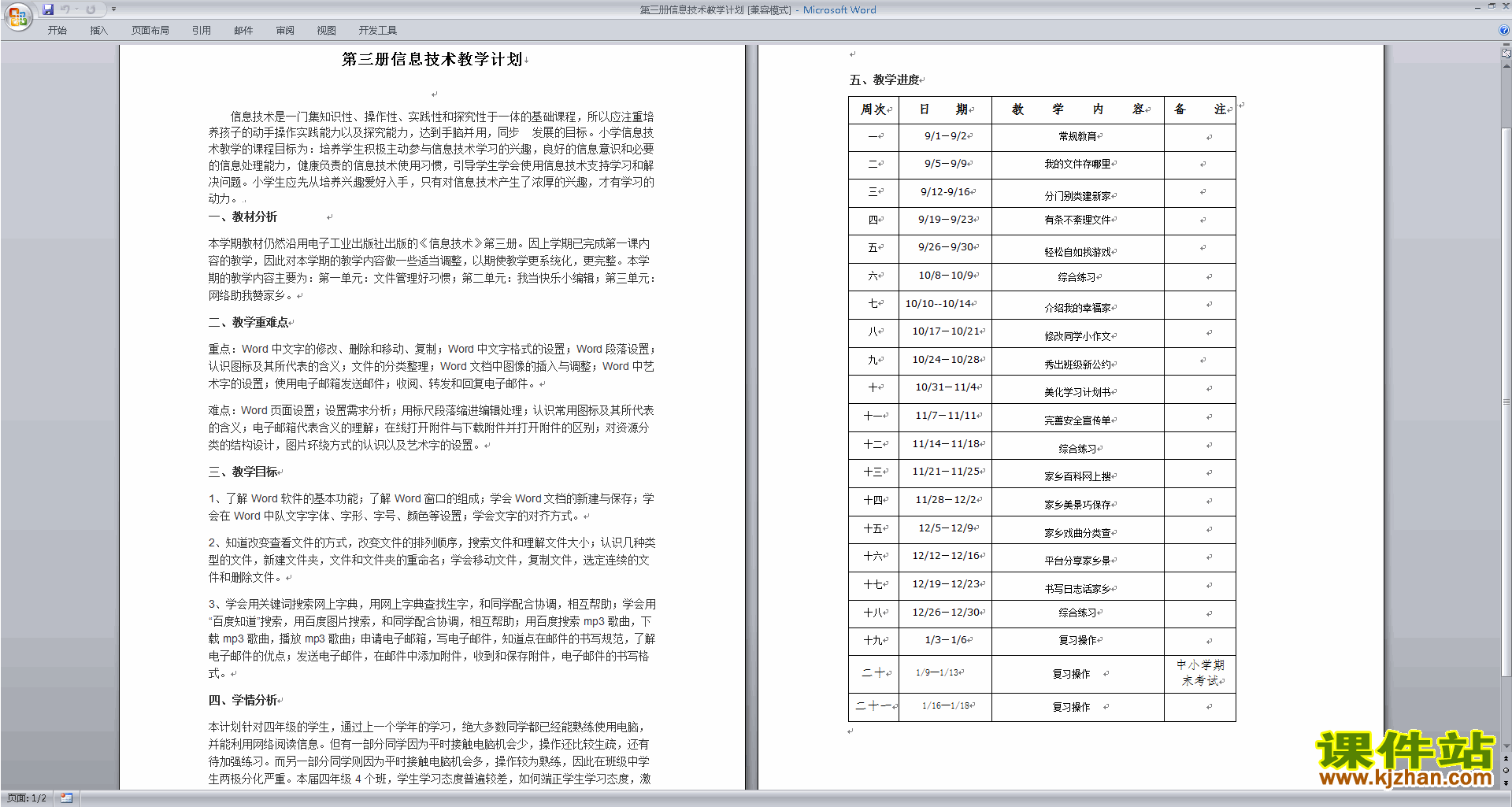Screen dimensions: 1512x807
Task: Click the heading 五、教学进度
Action: tap(884, 80)
